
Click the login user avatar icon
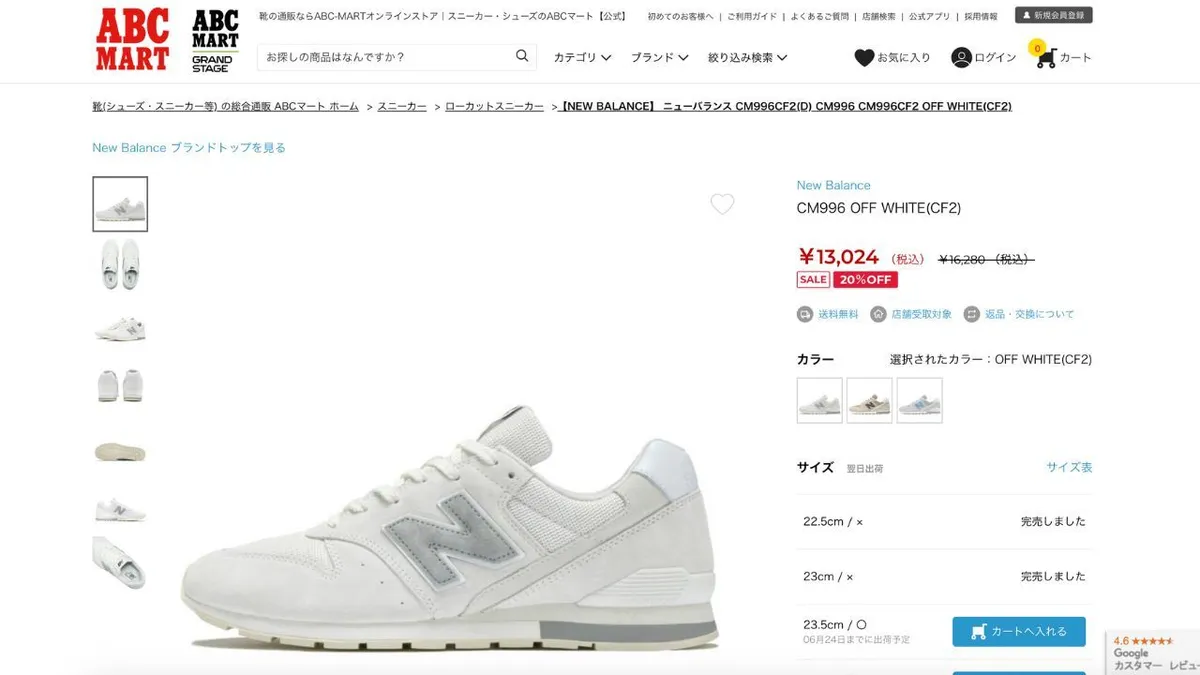point(961,58)
